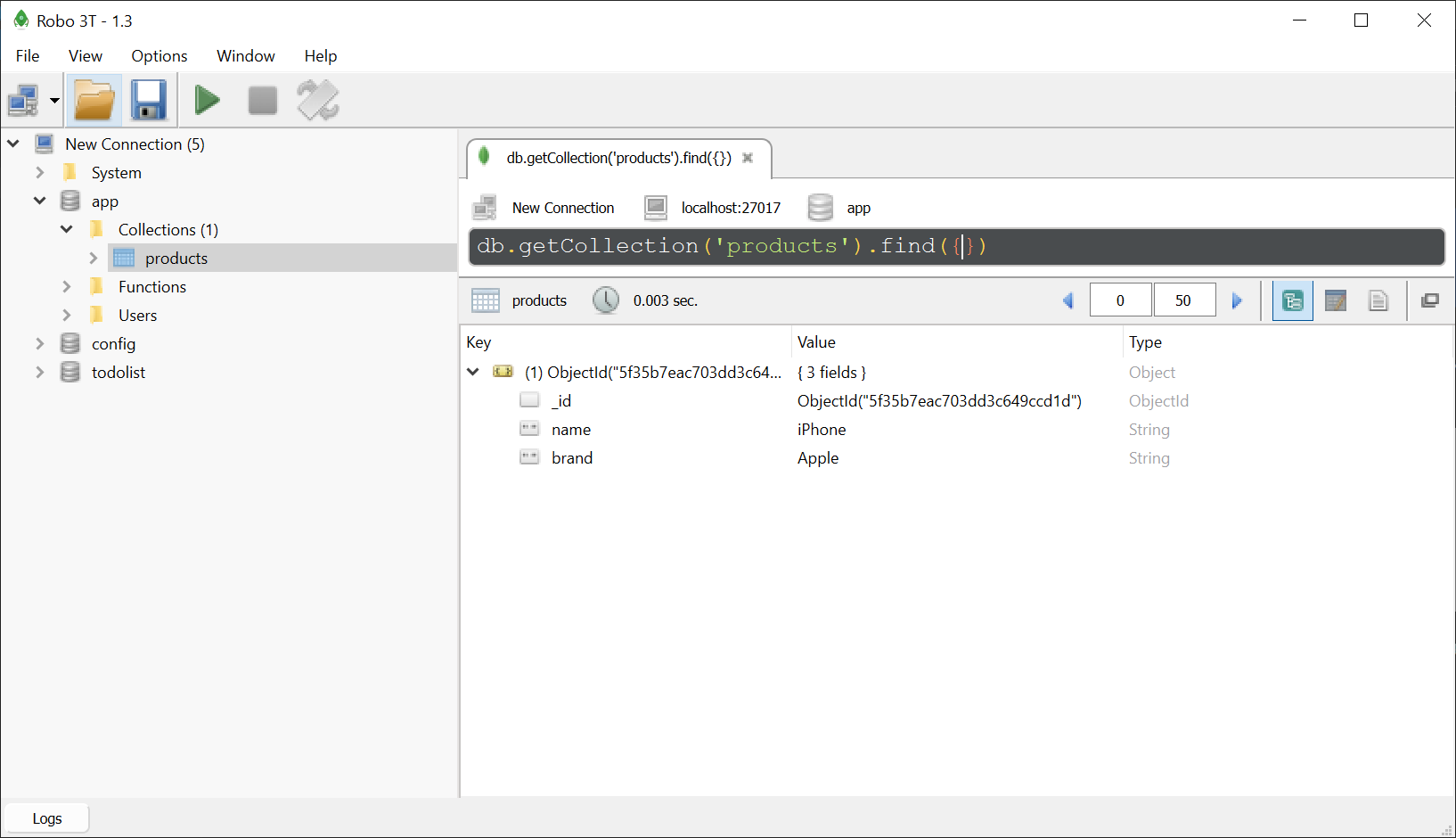Click the localhost:27017 monitor icon
The height and width of the screenshot is (838, 1456).
(x=656, y=208)
